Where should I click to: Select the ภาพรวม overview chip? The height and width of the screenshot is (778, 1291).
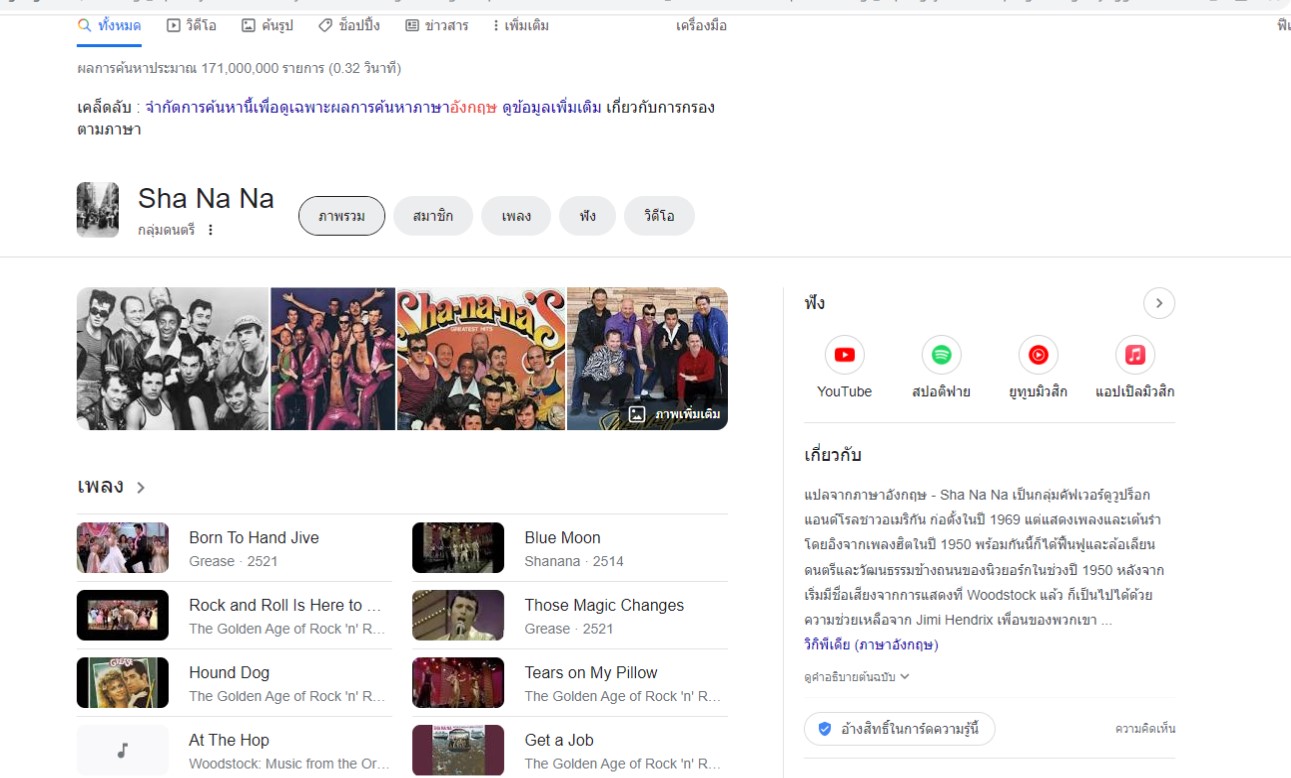pyautogui.click(x=342, y=216)
